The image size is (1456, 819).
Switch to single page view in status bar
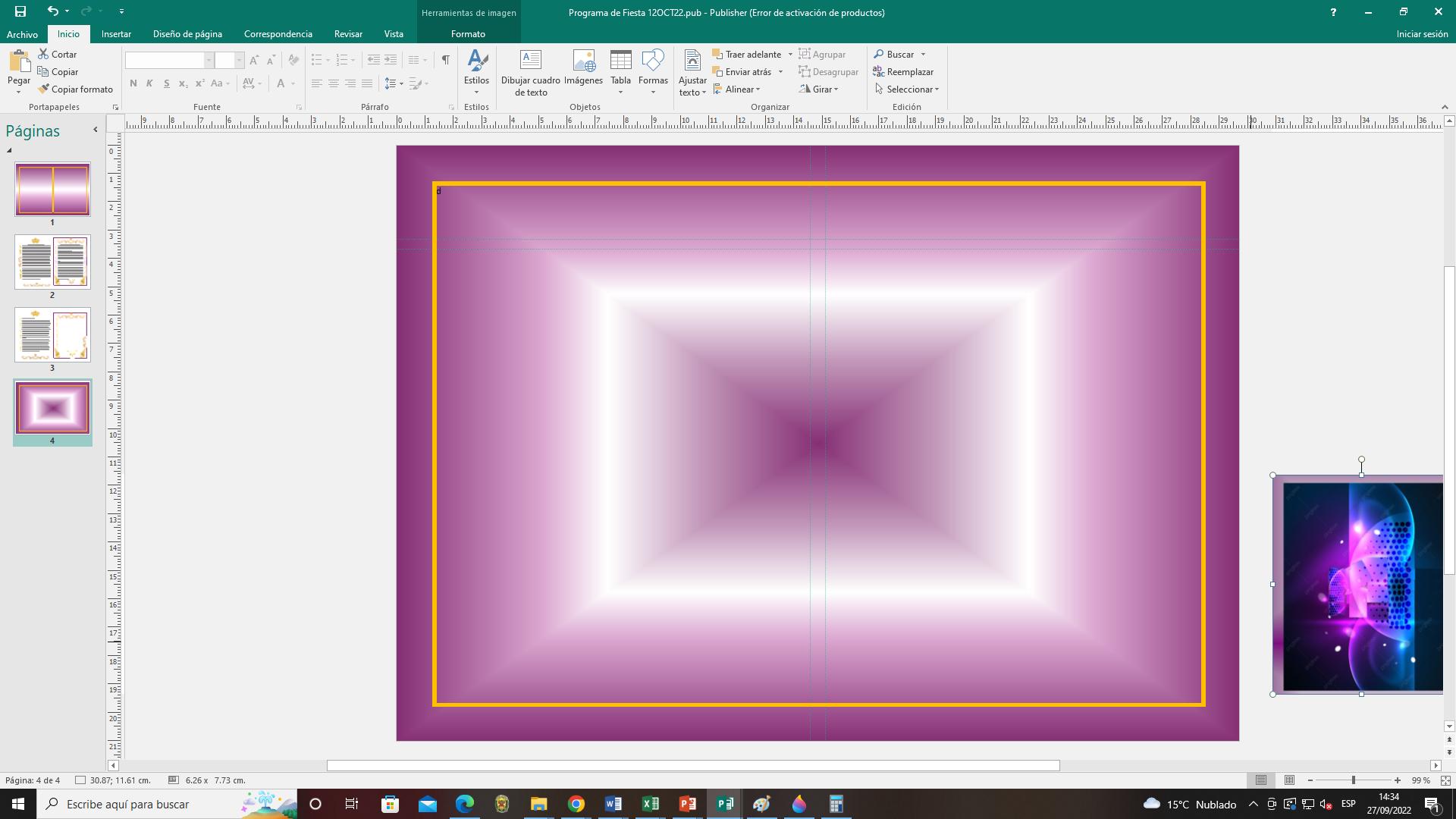point(1260,780)
